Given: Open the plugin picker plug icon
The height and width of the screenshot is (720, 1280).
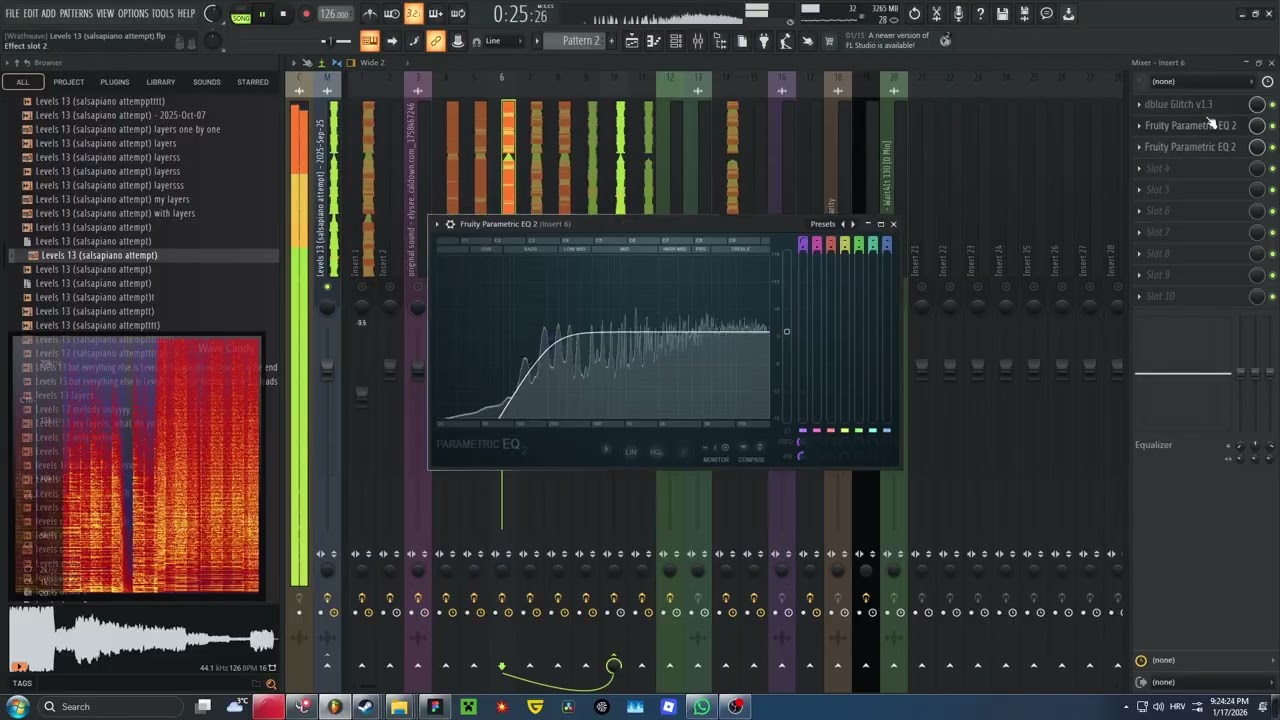Looking at the screenshot, I should tap(764, 41).
